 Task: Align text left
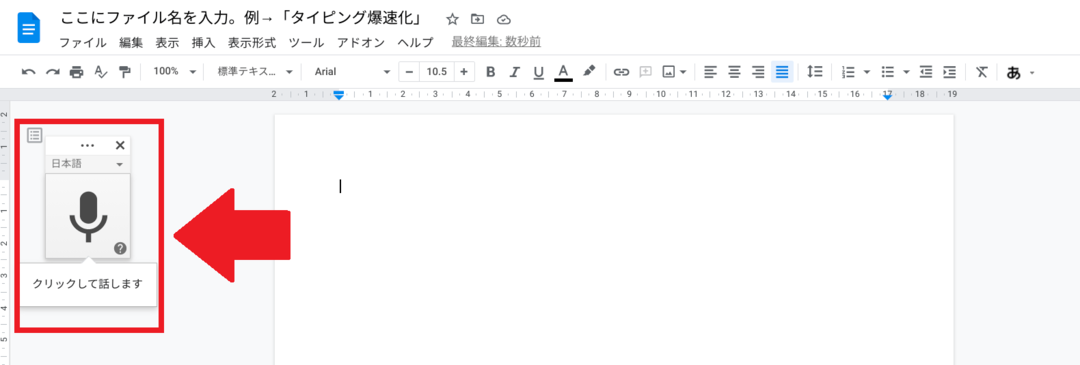pyautogui.click(x=710, y=72)
